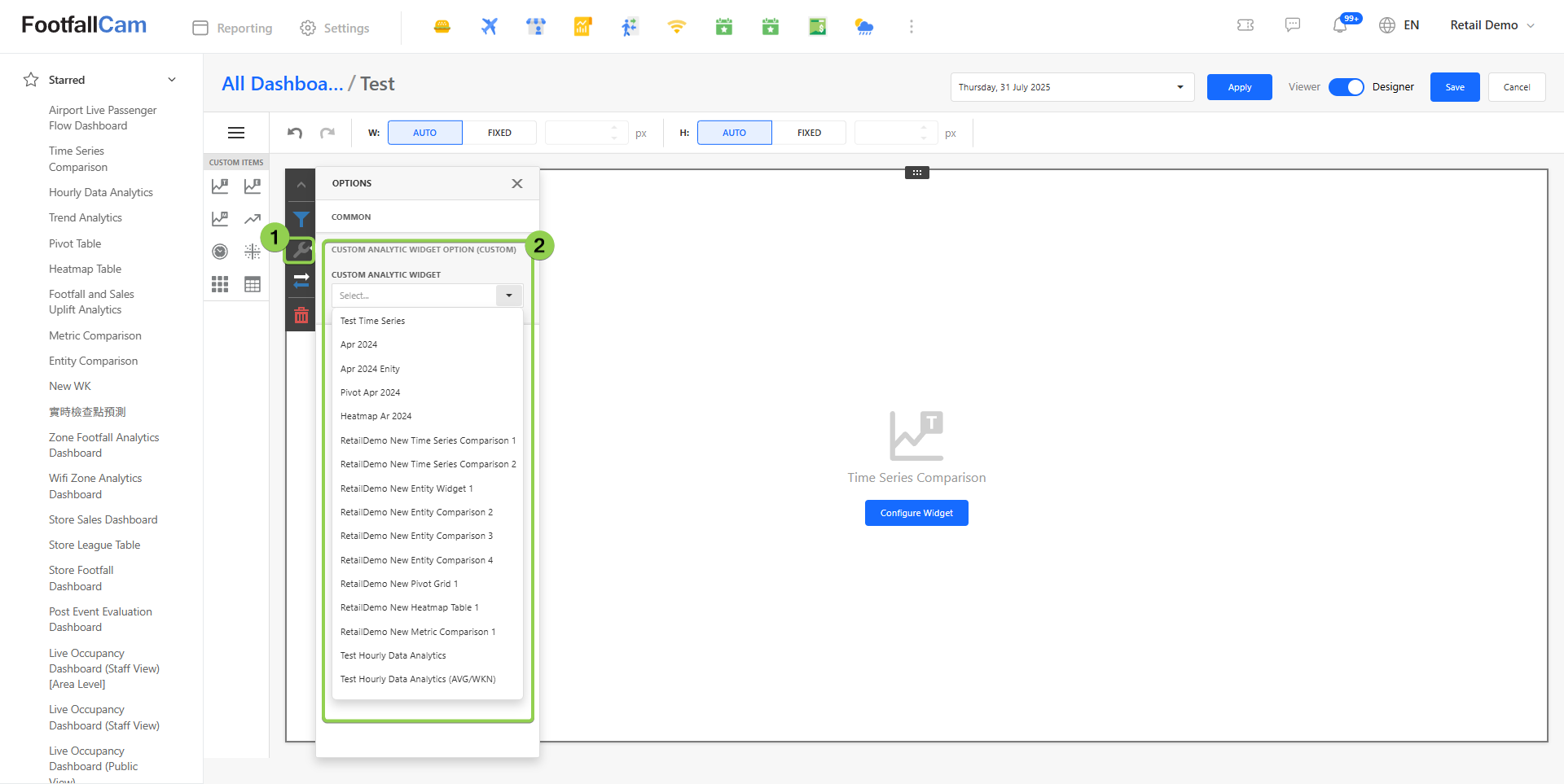Click the Configure Widget button
1564x784 pixels.
point(916,513)
